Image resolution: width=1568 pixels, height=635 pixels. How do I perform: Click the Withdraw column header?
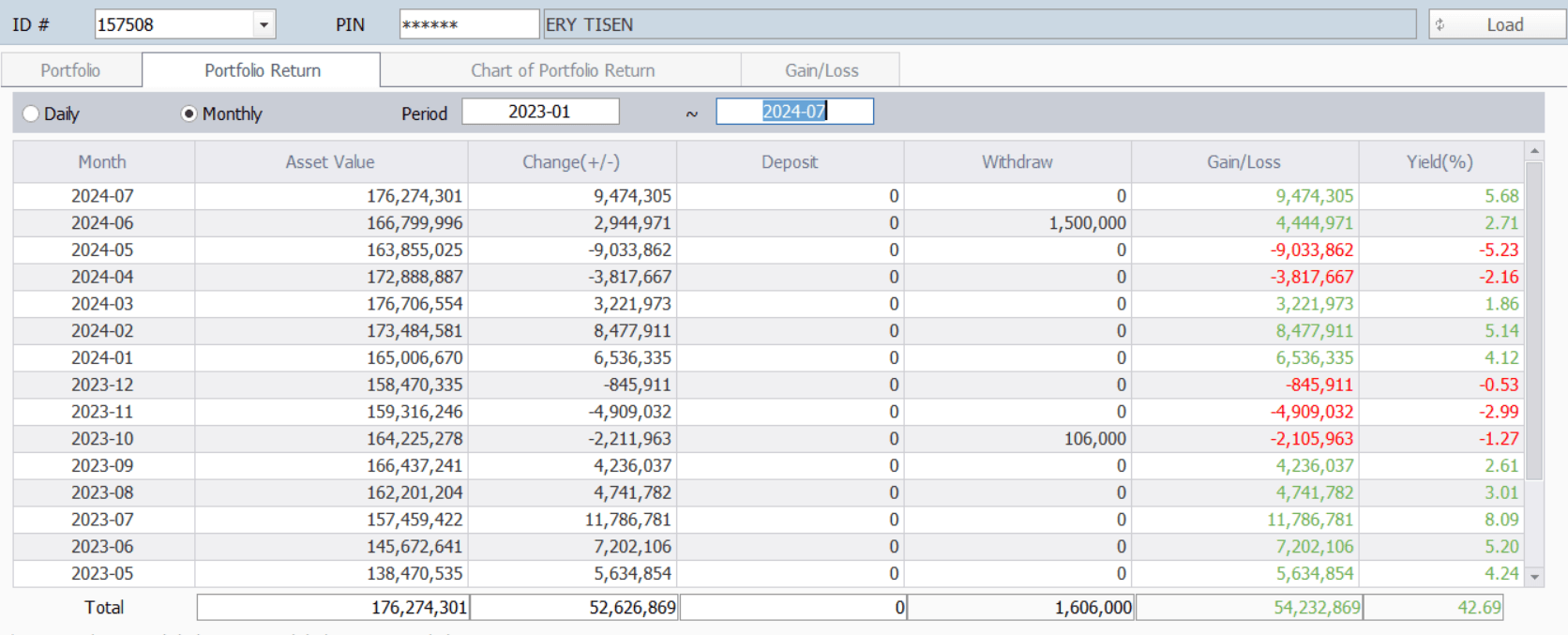(1018, 162)
